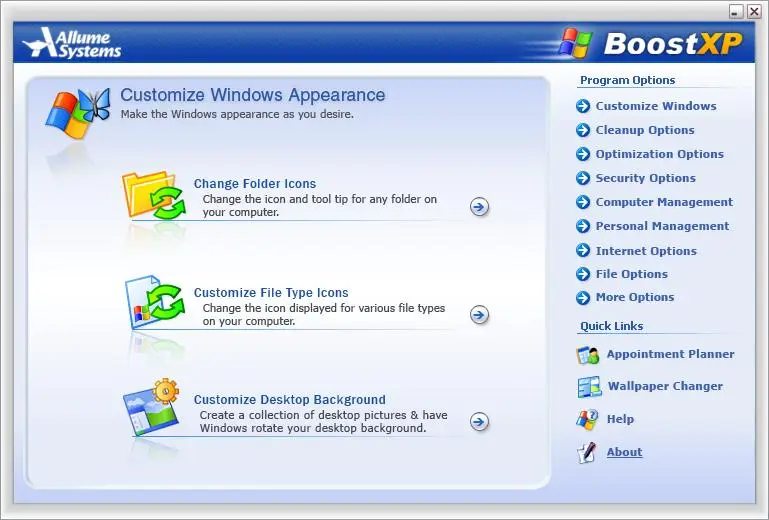769x520 pixels.
Task: Click the arrow icon next to Personal Management
Action: 583,226
